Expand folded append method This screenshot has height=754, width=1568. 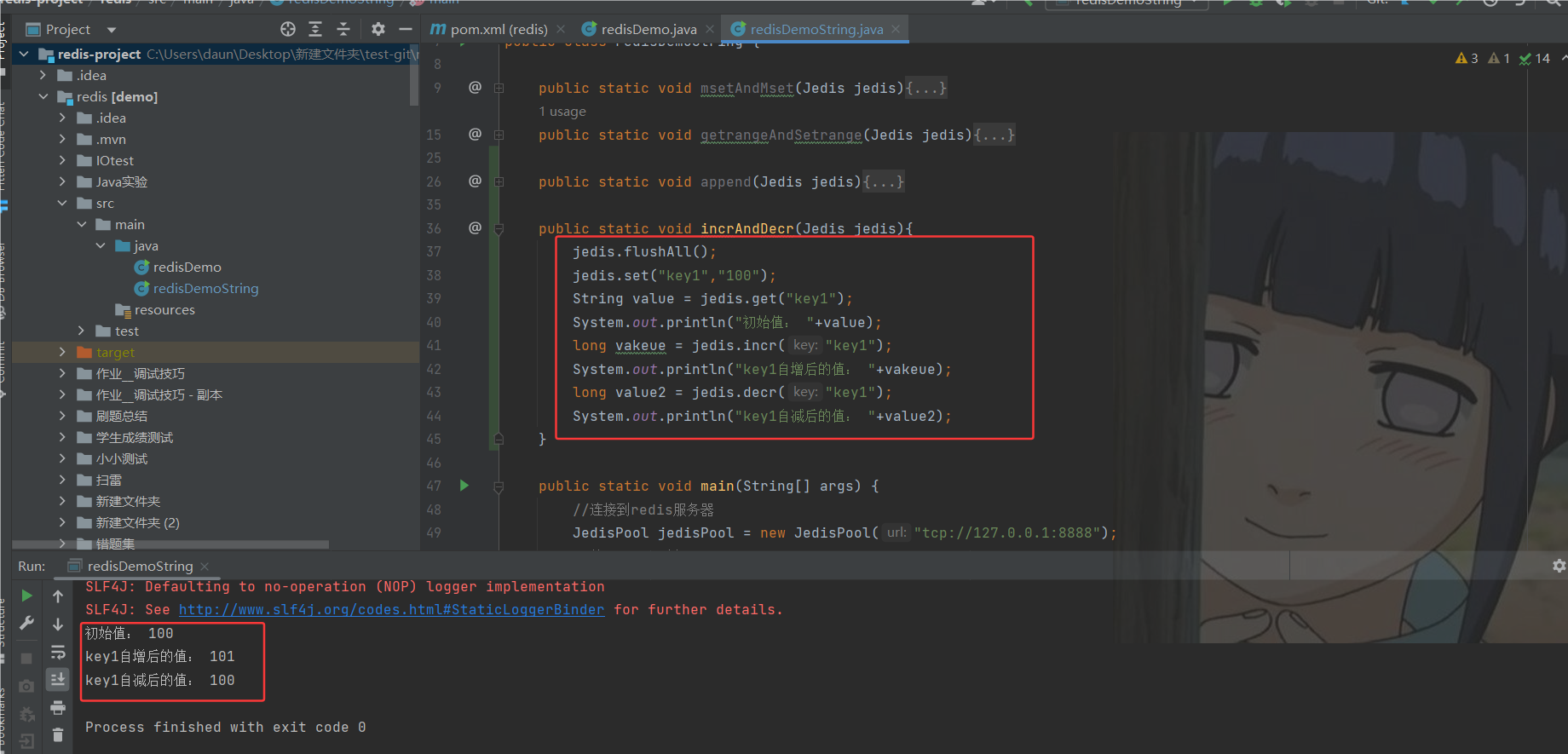tap(499, 181)
